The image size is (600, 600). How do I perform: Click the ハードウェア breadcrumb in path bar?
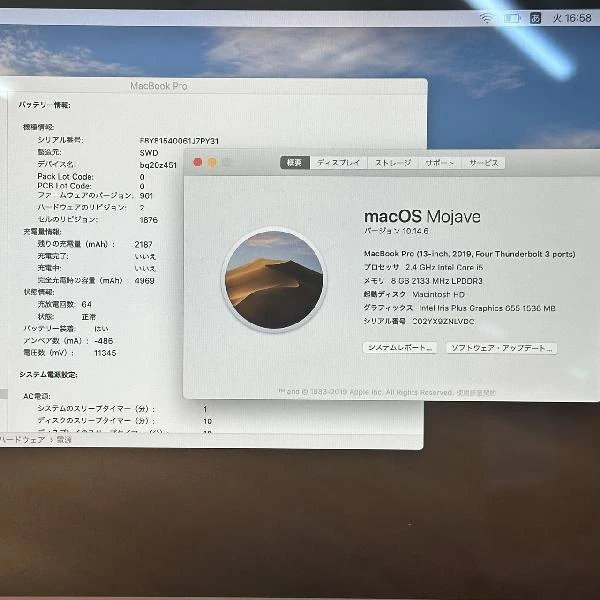23,440
